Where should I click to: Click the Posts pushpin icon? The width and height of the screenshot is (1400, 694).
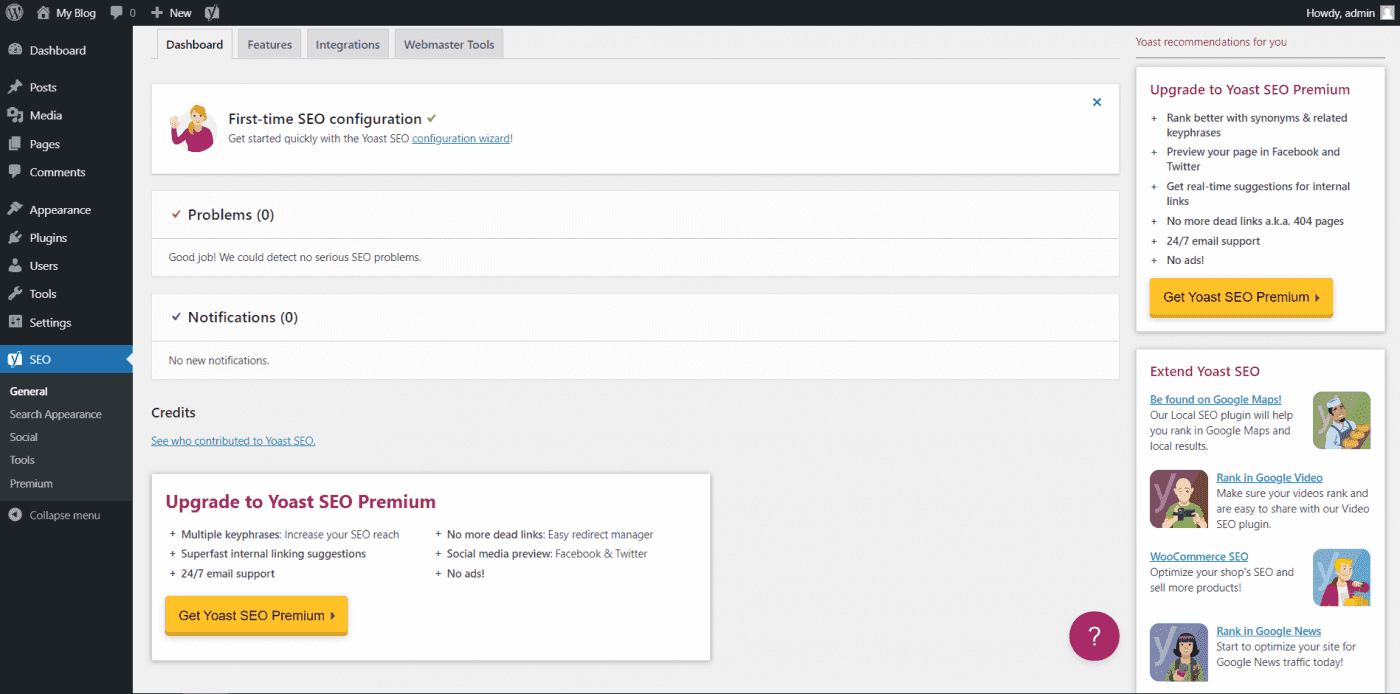pos(15,87)
